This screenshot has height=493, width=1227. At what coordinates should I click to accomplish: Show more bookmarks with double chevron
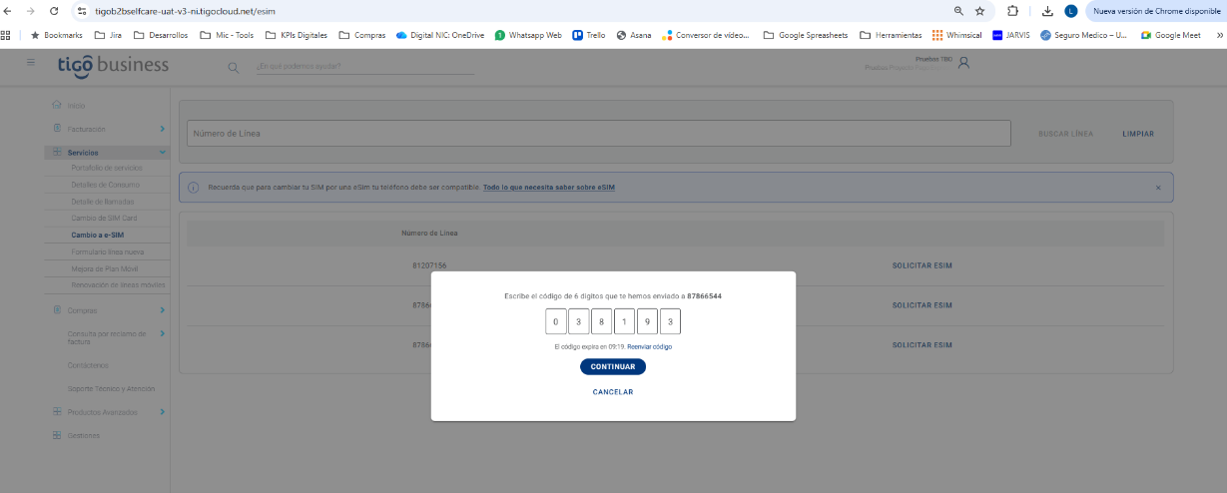point(1219,35)
